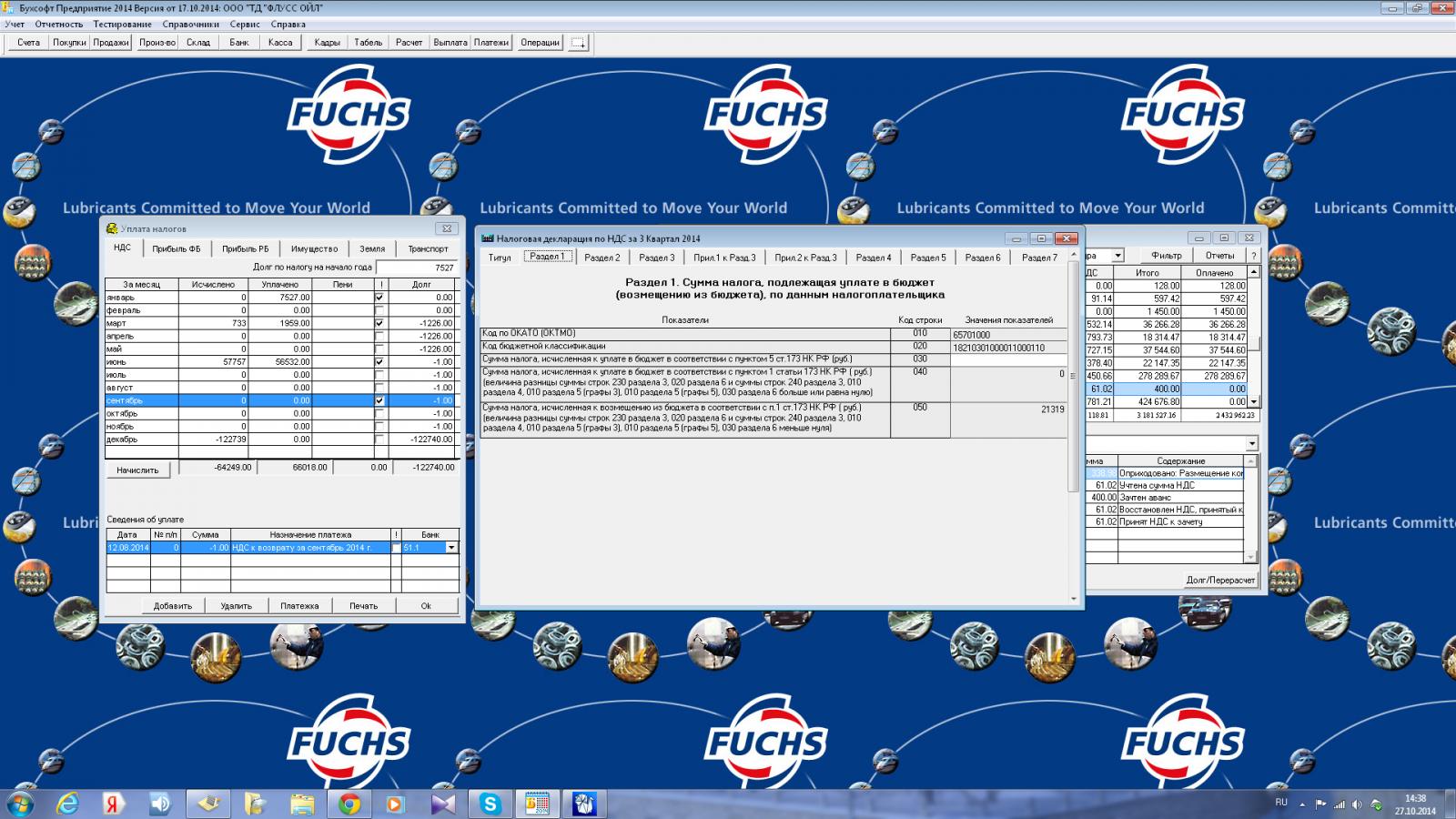Image resolution: width=1456 pixels, height=819 pixels.
Task: Open Internet Explorer in the taskbar
Action: (x=67, y=804)
